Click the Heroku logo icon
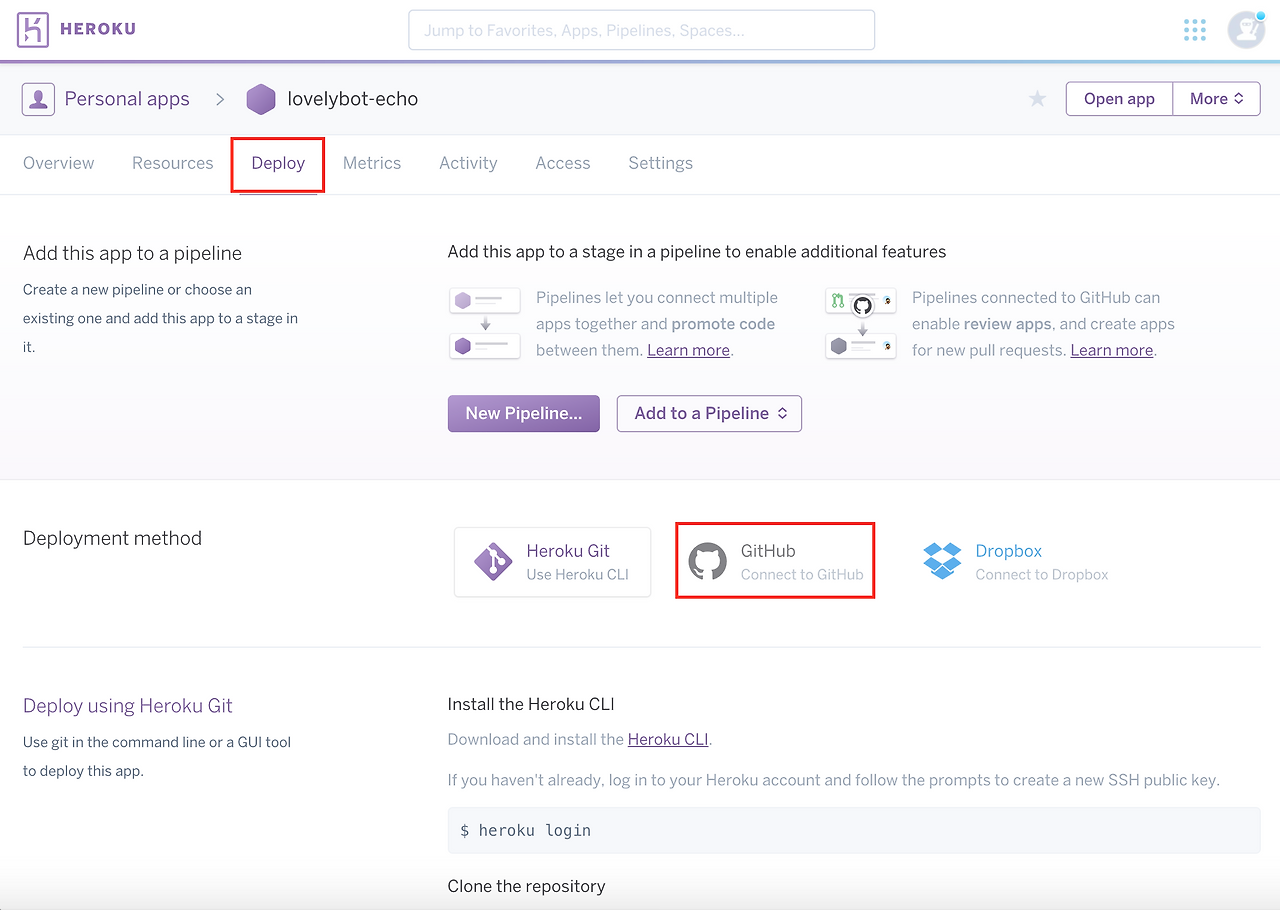Image resolution: width=1280 pixels, height=910 pixels. click(33, 30)
